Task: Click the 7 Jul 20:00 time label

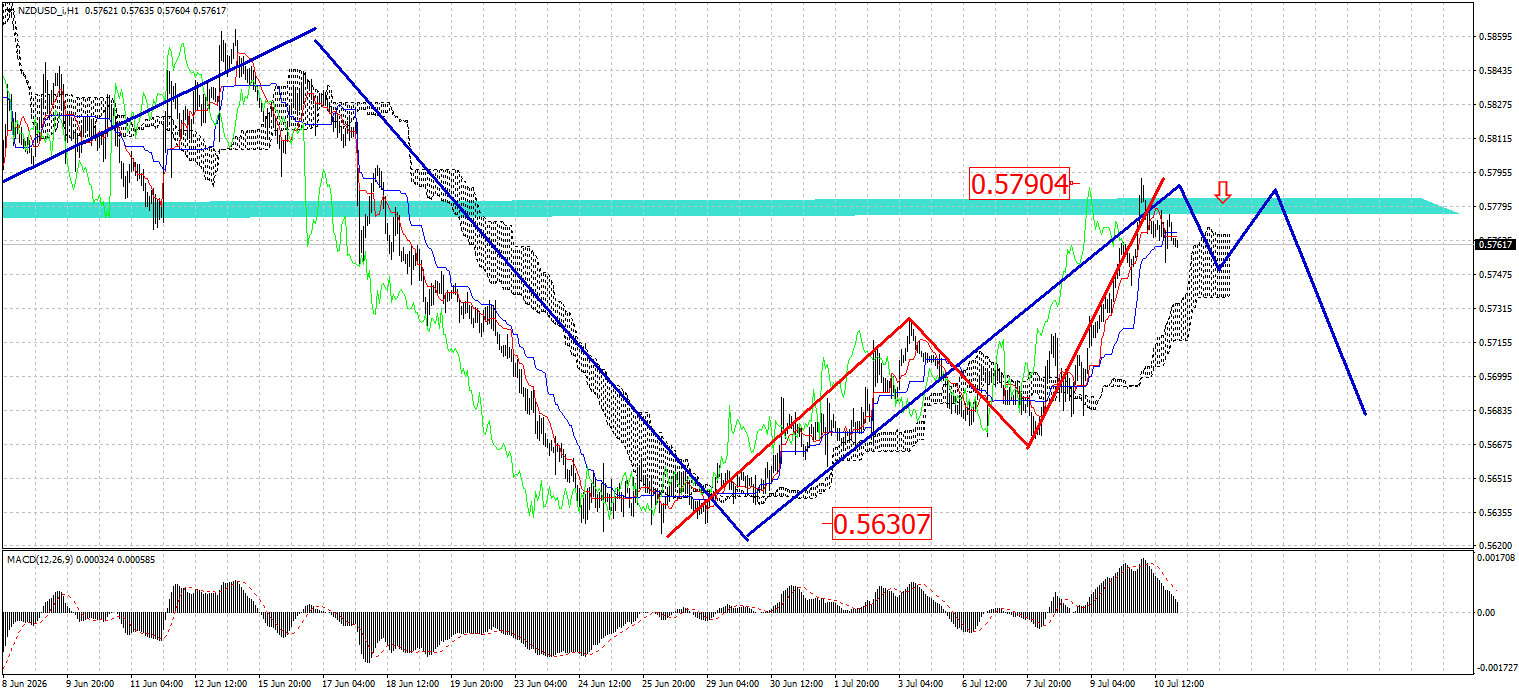Action: tap(1050, 684)
